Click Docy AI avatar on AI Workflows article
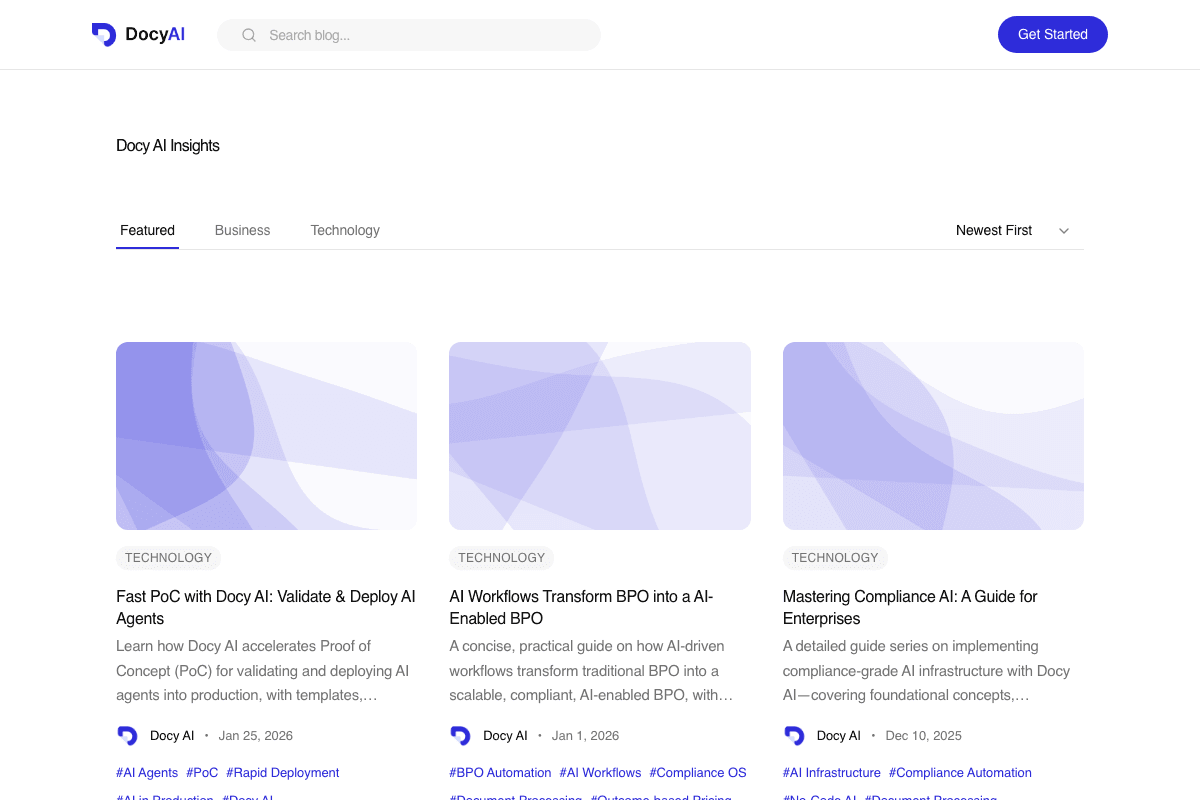The width and height of the screenshot is (1200, 800). click(x=460, y=735)
